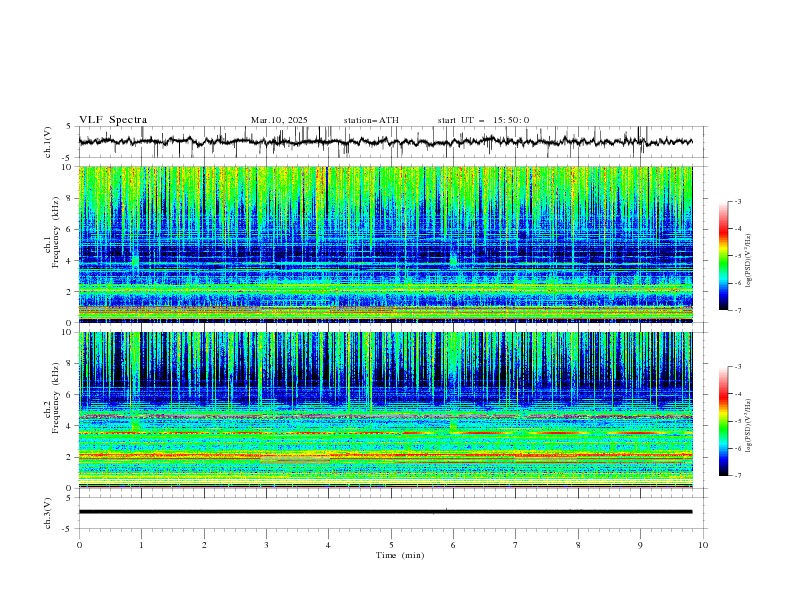Click time axis tick label '9'
This screenshot has width=792, height=612.
point(640,545)
